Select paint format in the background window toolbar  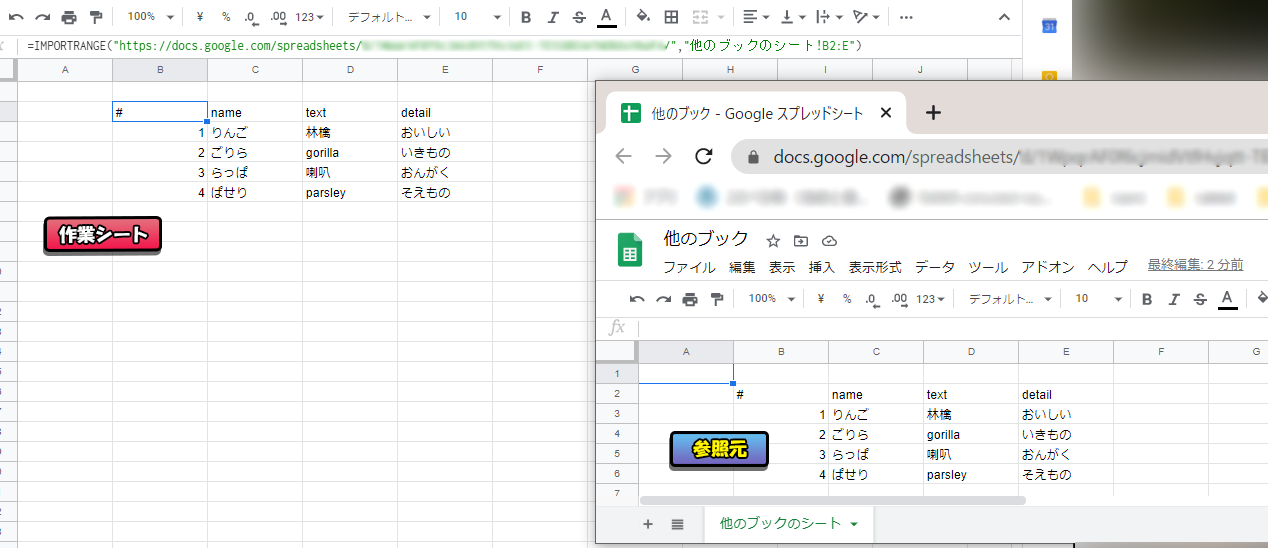[95, 17]
